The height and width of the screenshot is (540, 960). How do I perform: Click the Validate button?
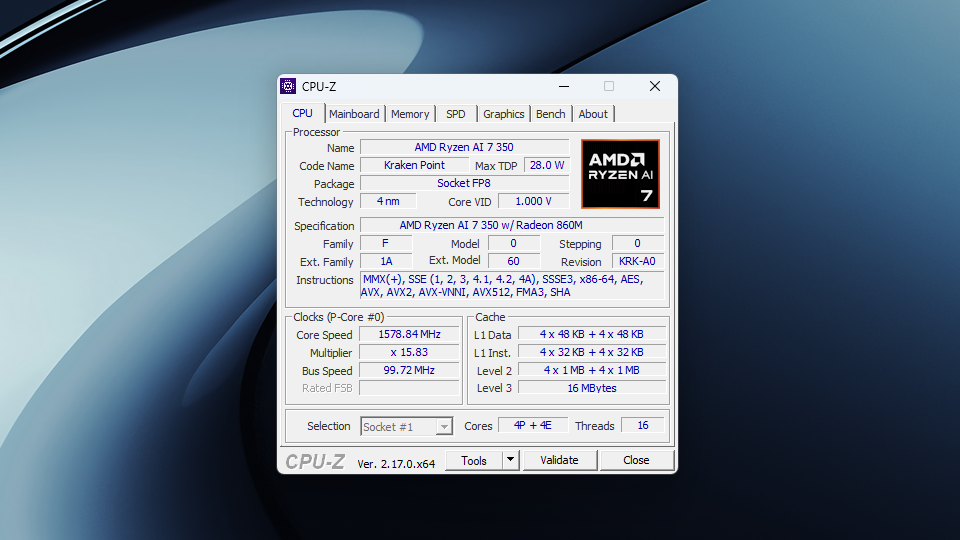point(559,460)
